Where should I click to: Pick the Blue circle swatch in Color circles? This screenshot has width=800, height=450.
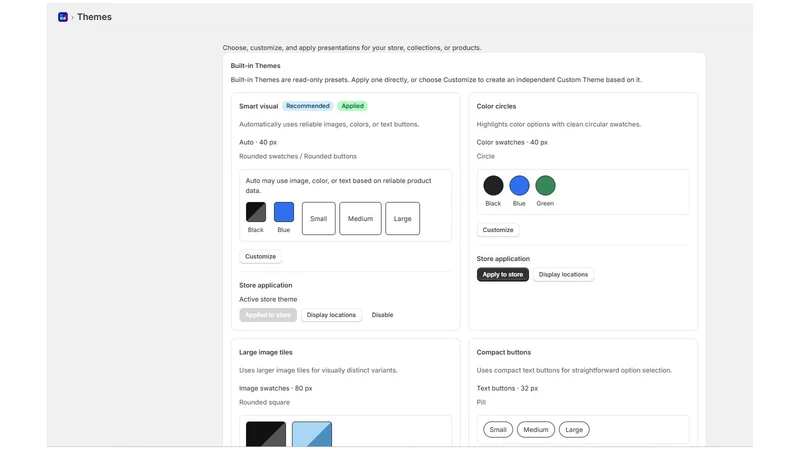click(x=519, y=185)
